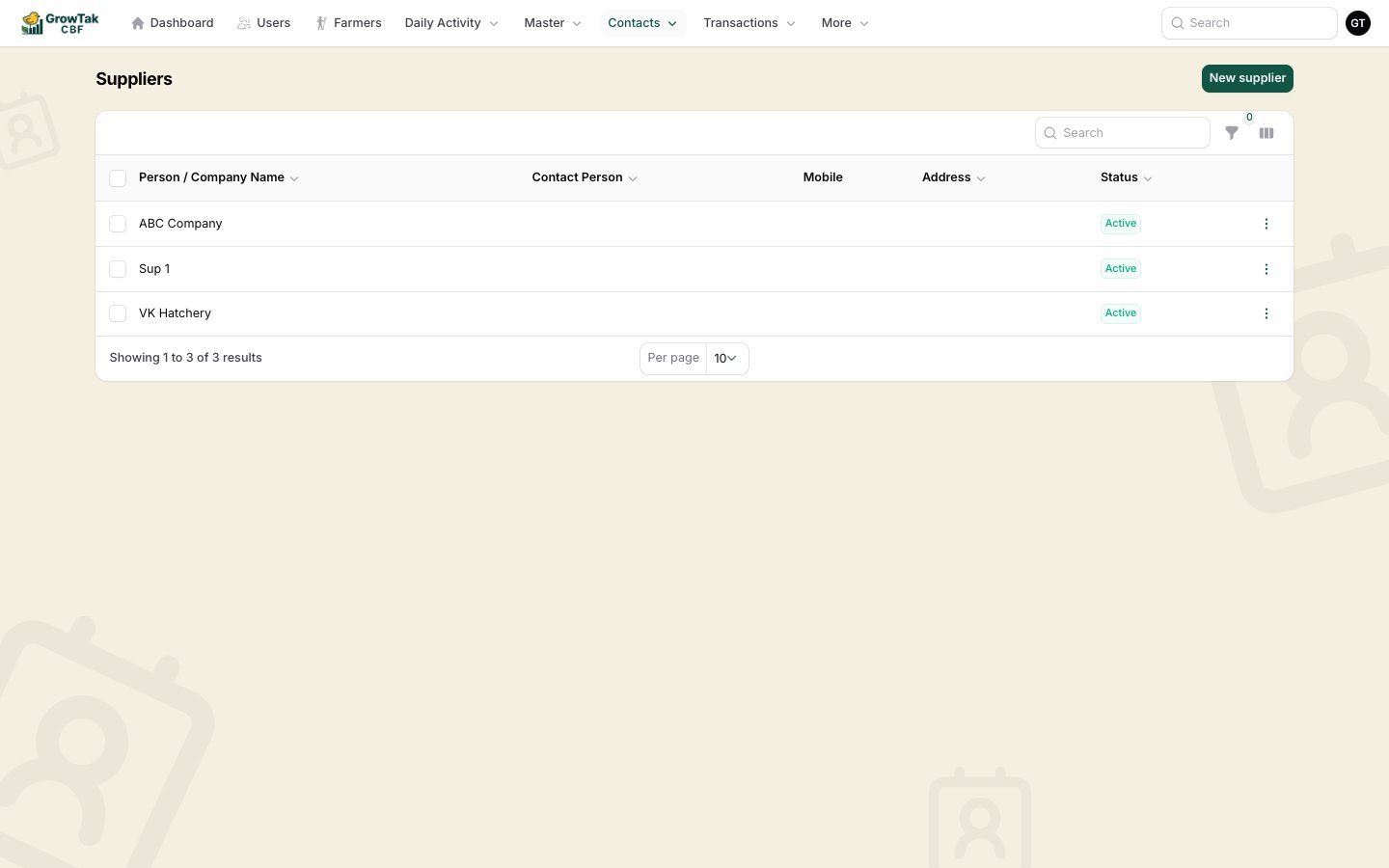This screenshot has width=1389, height=868.
Task: Sort by Address column
Action: (x=954, y=177)
